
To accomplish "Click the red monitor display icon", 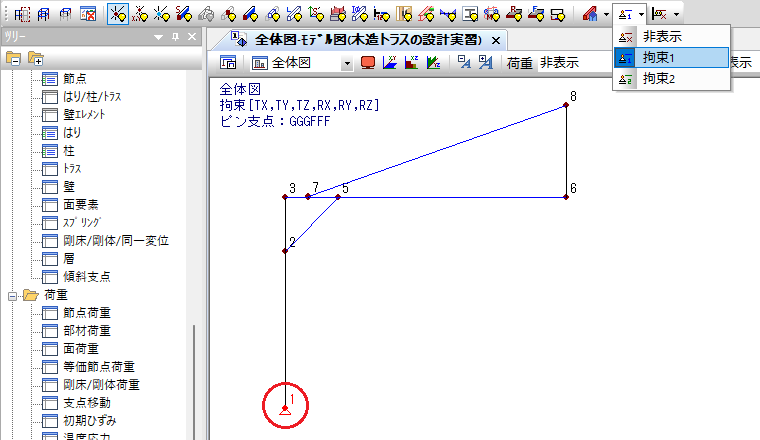I will 368,63.
